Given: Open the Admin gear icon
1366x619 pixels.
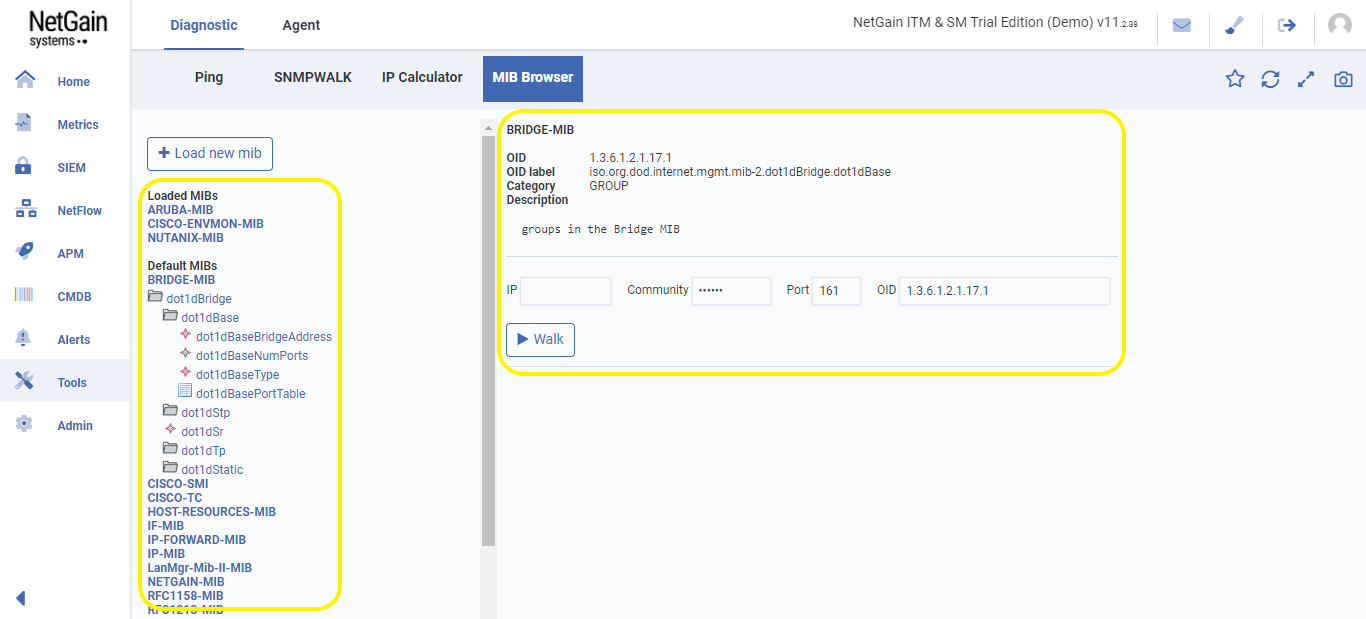Looking at the screenshot, I should point(25,424).
